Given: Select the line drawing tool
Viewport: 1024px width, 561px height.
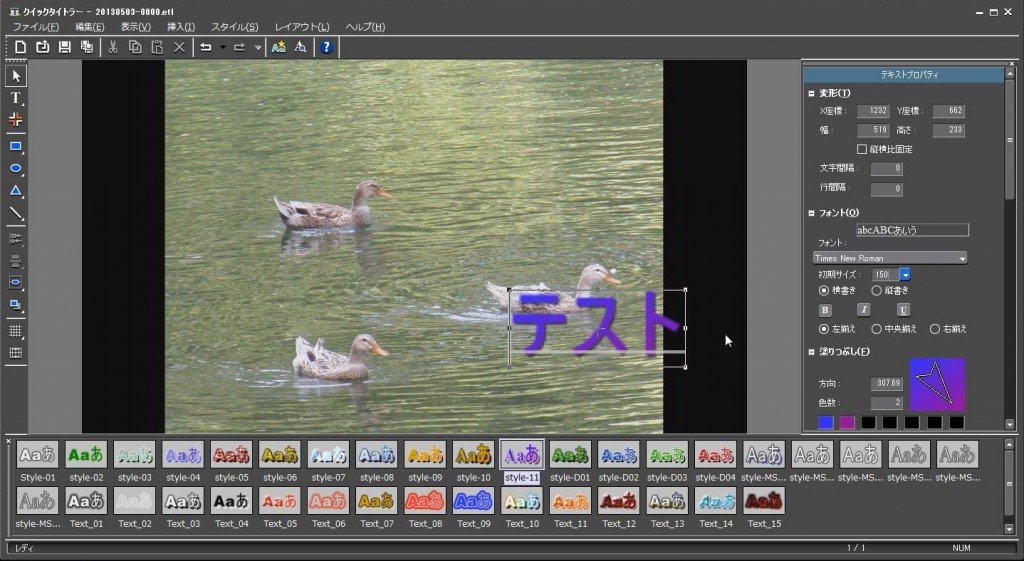Looking at the screenshot, I should [16, 214].
